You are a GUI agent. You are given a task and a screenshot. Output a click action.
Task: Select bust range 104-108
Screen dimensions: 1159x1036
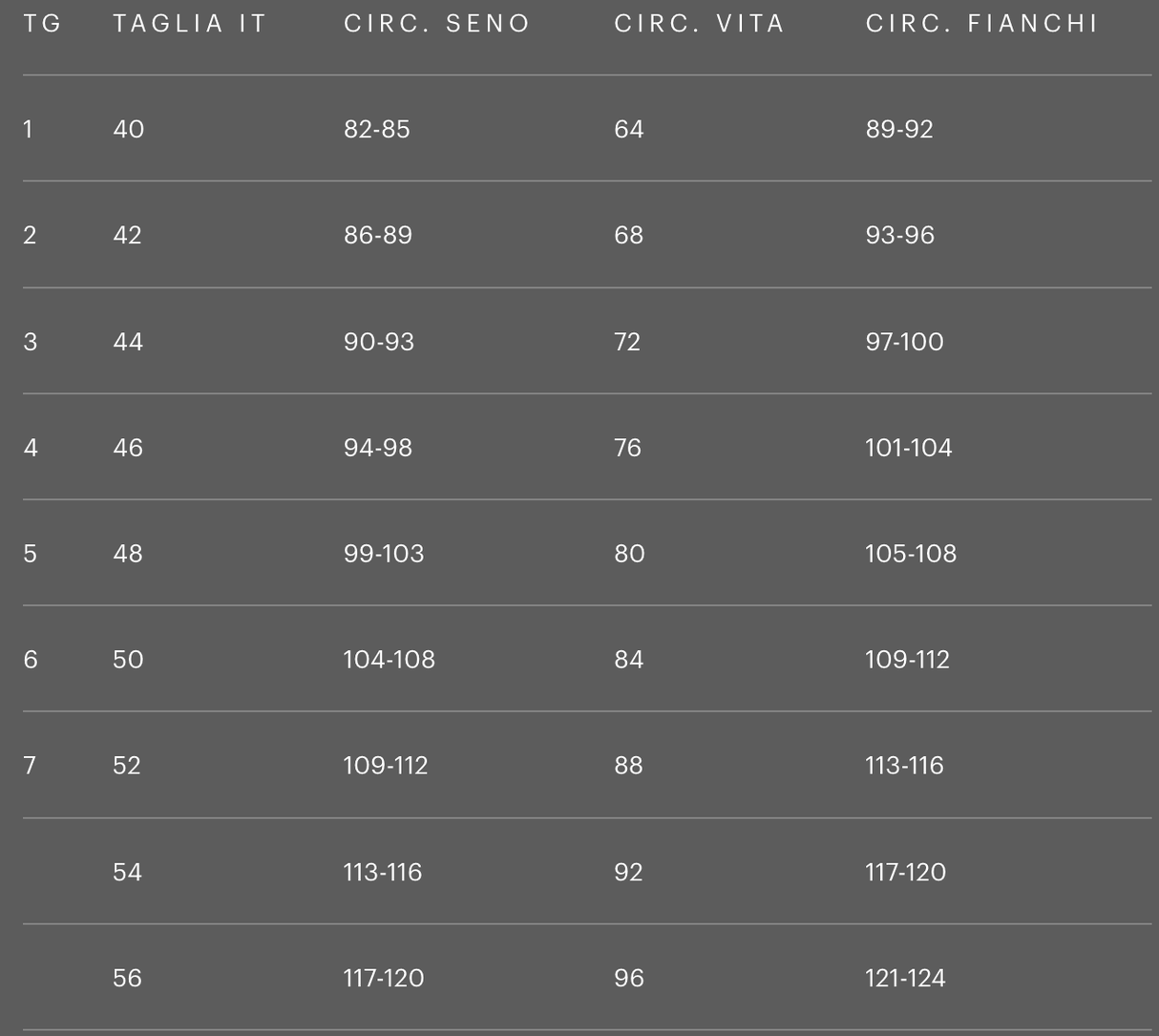[389, 660]
